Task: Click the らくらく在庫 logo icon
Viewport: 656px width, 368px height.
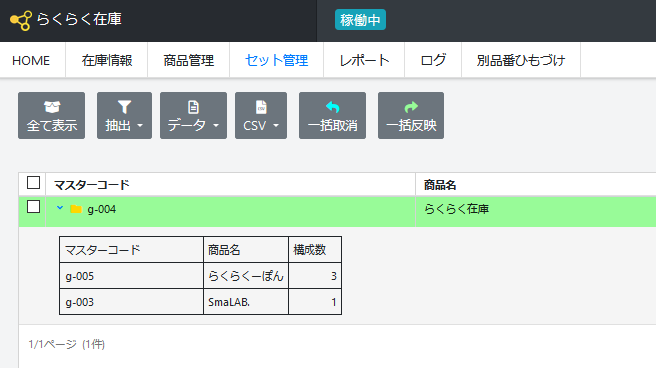Action: [21, 20]
